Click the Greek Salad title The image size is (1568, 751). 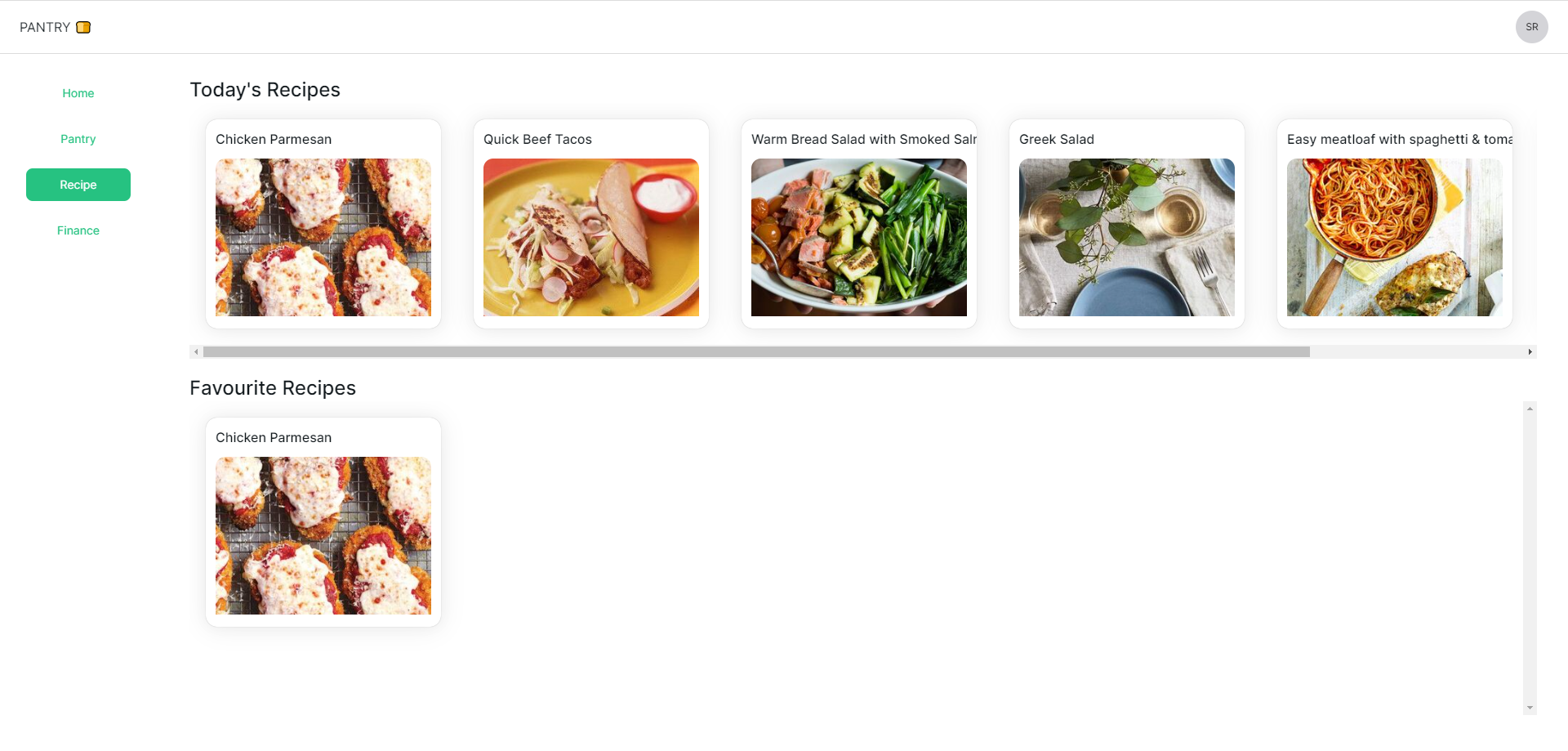(x=1056, y=140)
